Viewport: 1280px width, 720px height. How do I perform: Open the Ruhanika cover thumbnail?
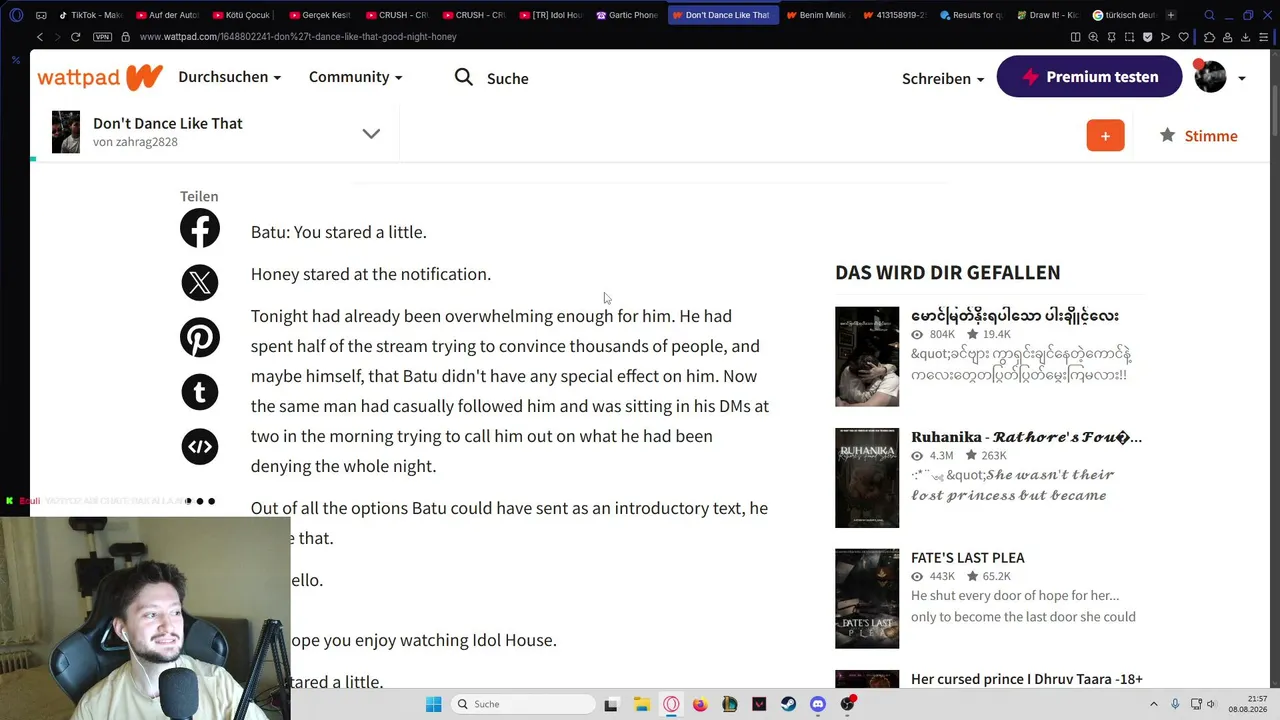tap(867, 478)
